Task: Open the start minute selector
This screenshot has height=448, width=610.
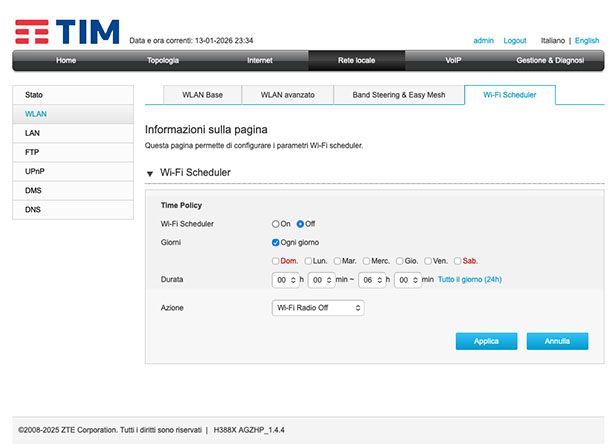Action: tap(321, 280)
